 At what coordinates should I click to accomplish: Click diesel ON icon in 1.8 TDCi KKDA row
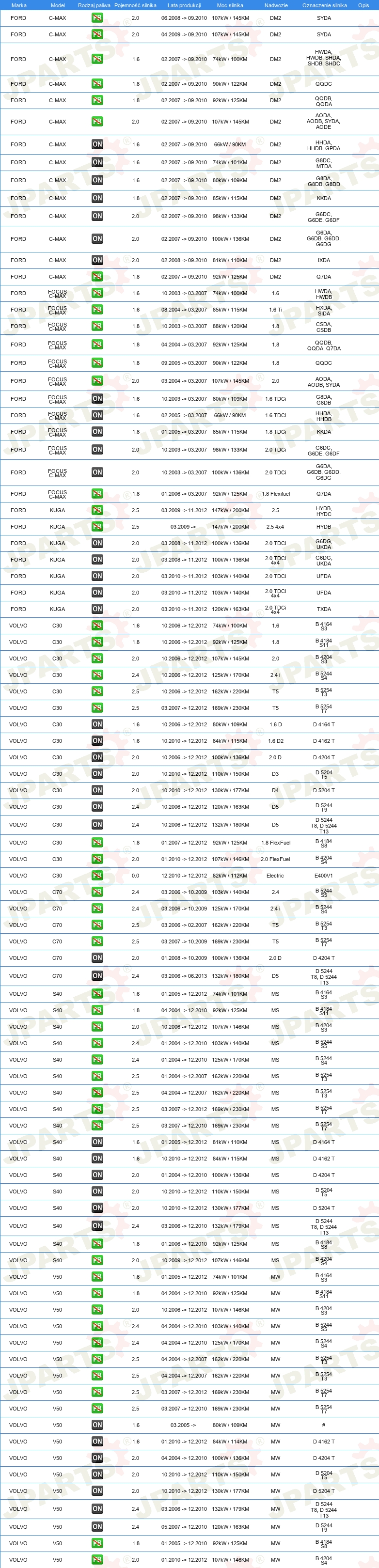[x=97, y=432]
